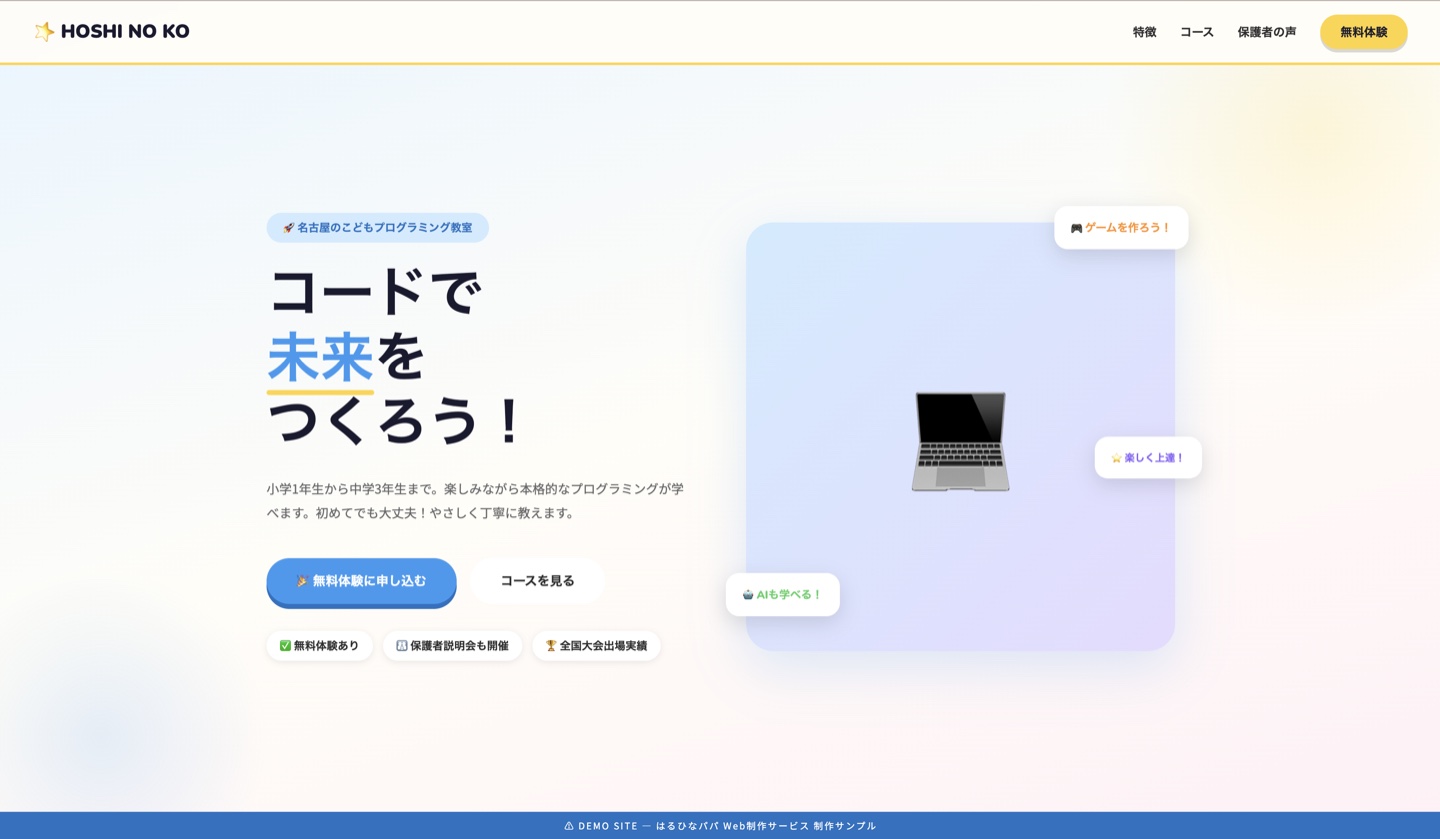The image size is (1440, 839).
Task: Open the 特徴 navigation item
Action: (x=1144, y=32)
